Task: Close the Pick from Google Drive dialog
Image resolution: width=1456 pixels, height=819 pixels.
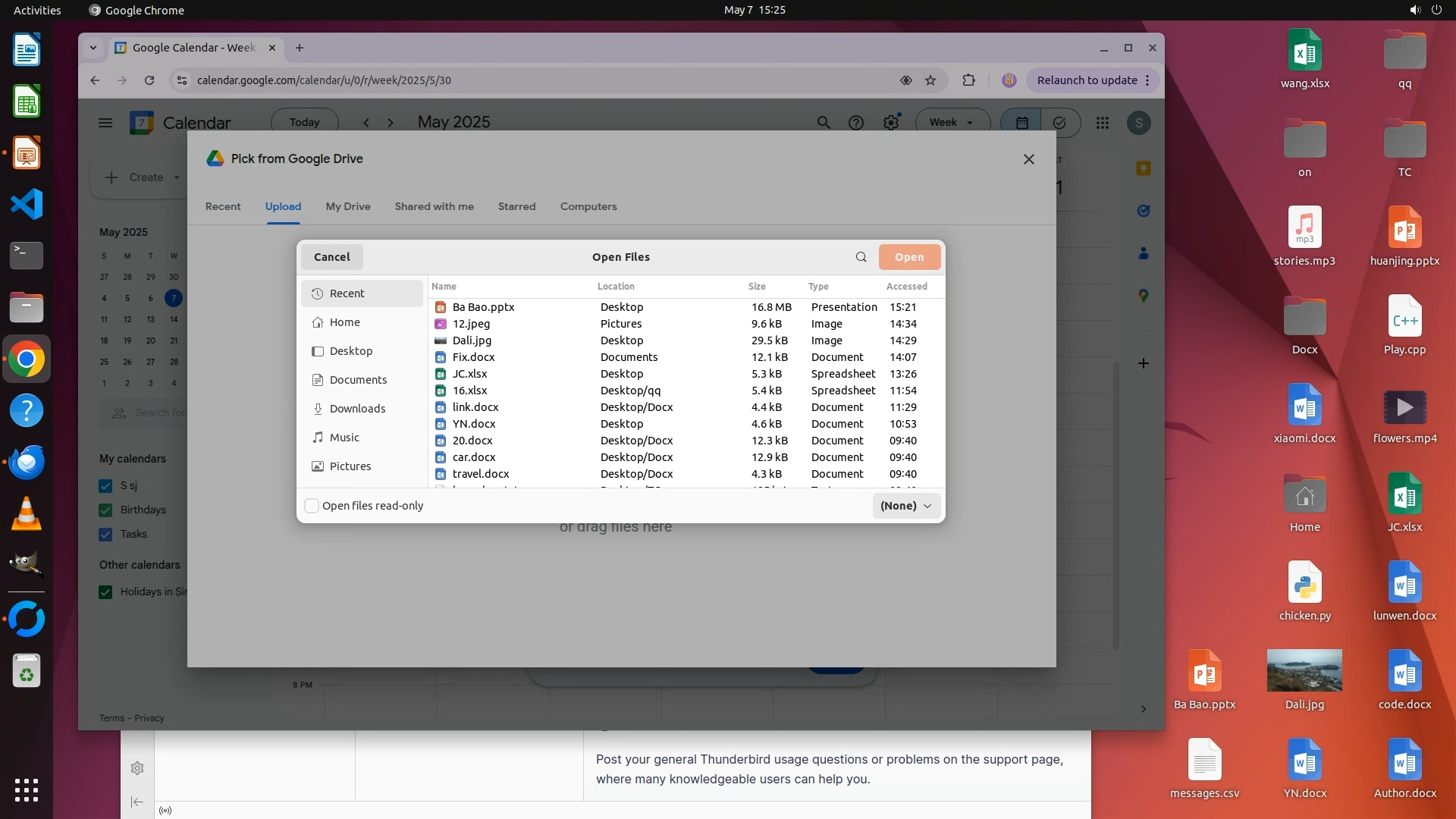Action: click(1028, 159)
